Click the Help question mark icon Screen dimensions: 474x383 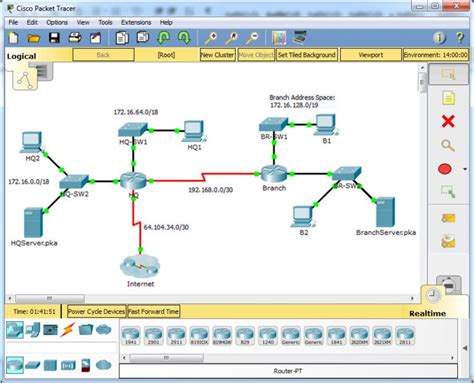460,38
